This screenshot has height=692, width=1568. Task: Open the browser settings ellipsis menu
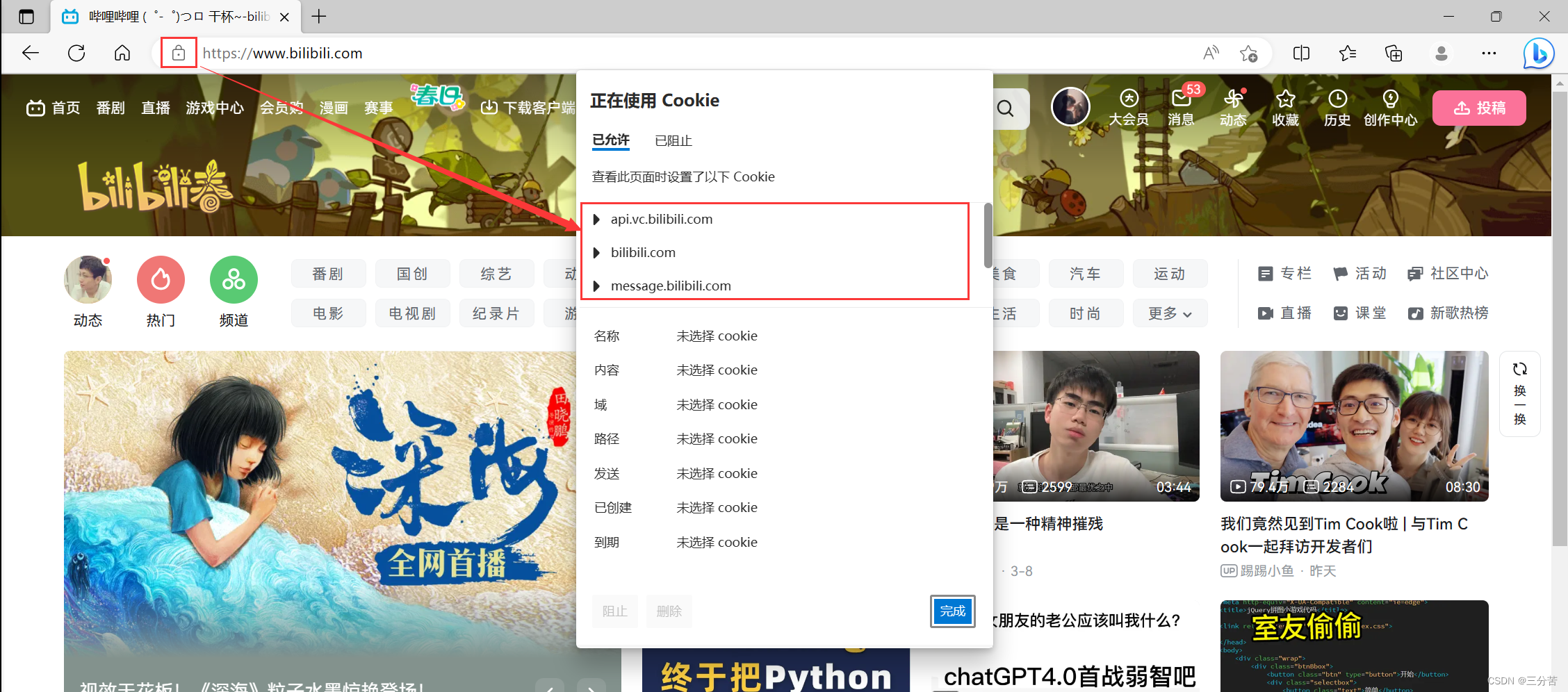tap(1489, 53)
